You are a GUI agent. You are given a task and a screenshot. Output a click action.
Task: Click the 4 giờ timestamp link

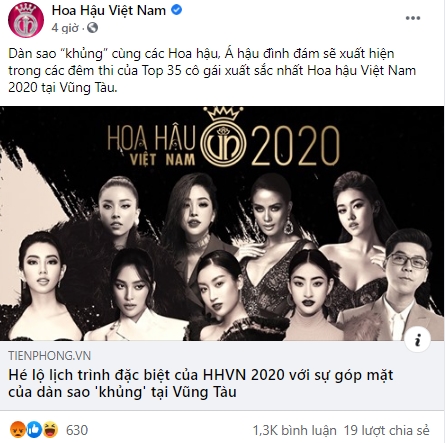pos(65,28)
